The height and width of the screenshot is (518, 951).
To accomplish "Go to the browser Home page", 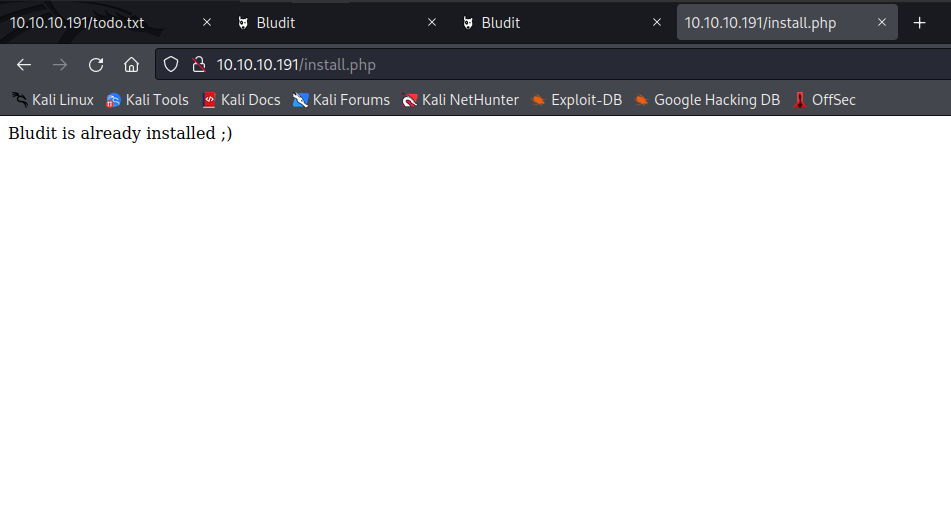I will [x=131, y=65].
